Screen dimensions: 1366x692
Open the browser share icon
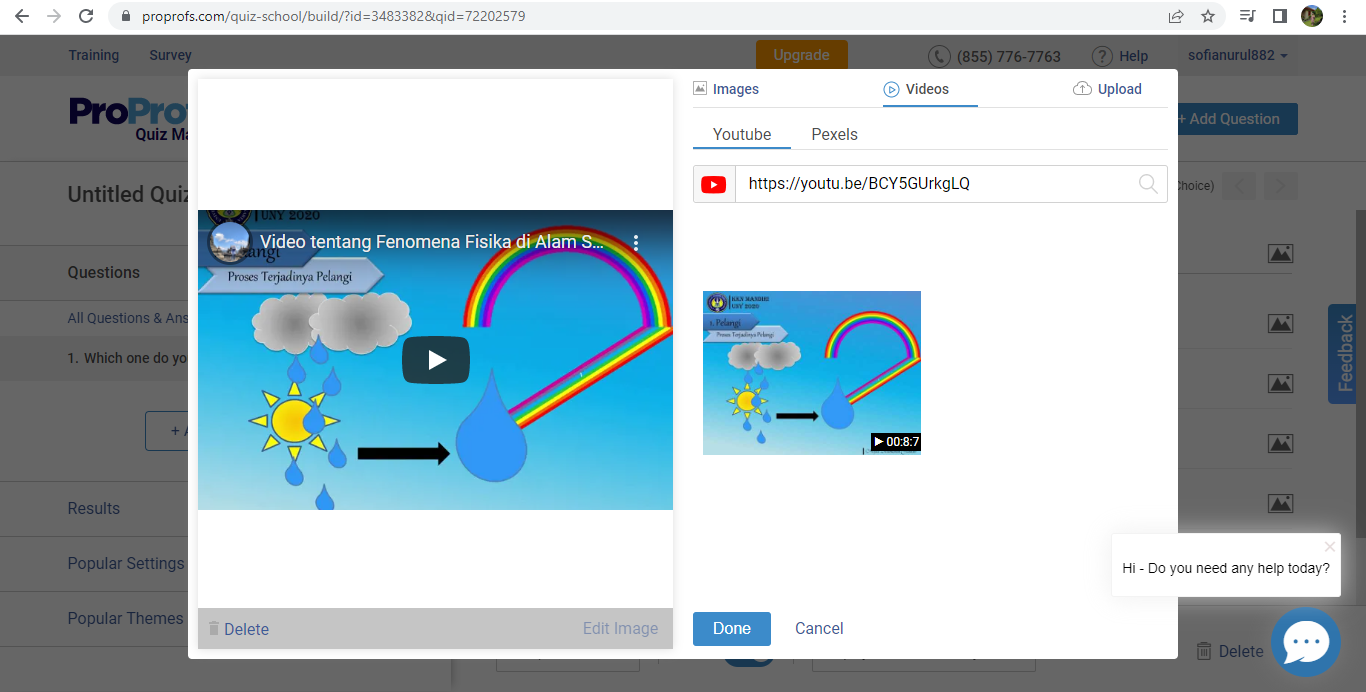[x=1176, y=16]
